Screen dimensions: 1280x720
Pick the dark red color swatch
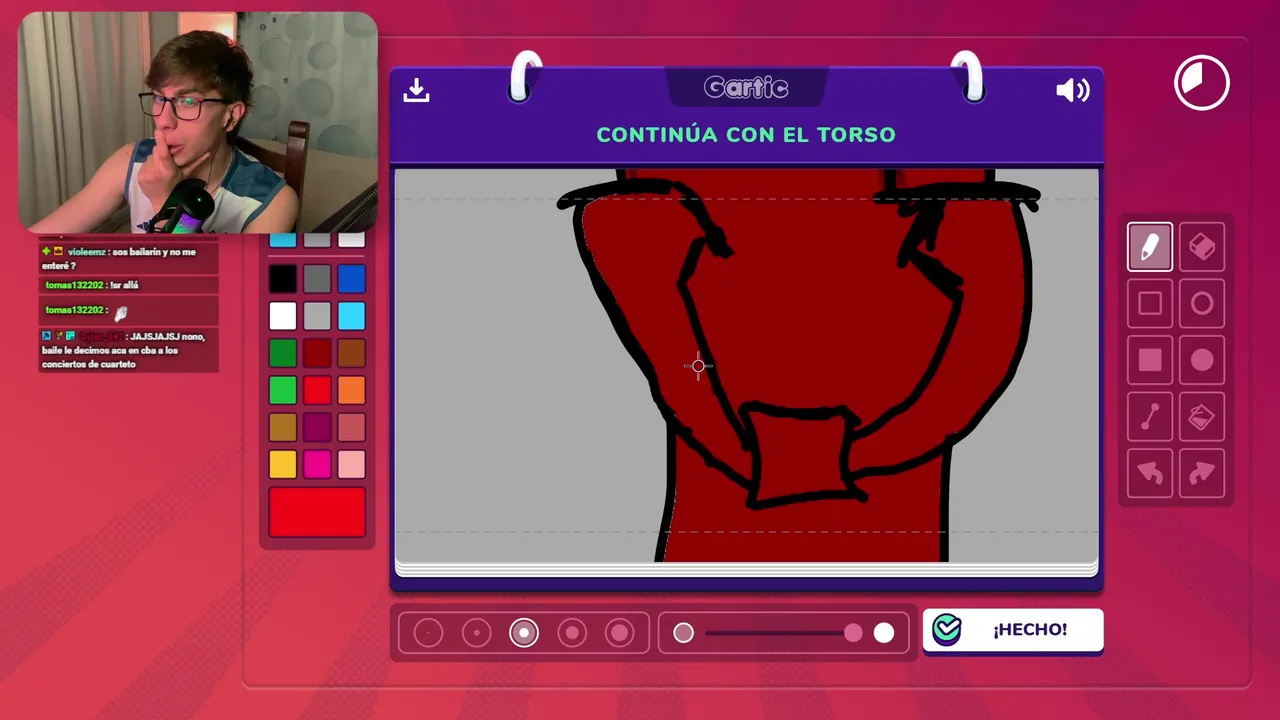(x=317, y=353)
